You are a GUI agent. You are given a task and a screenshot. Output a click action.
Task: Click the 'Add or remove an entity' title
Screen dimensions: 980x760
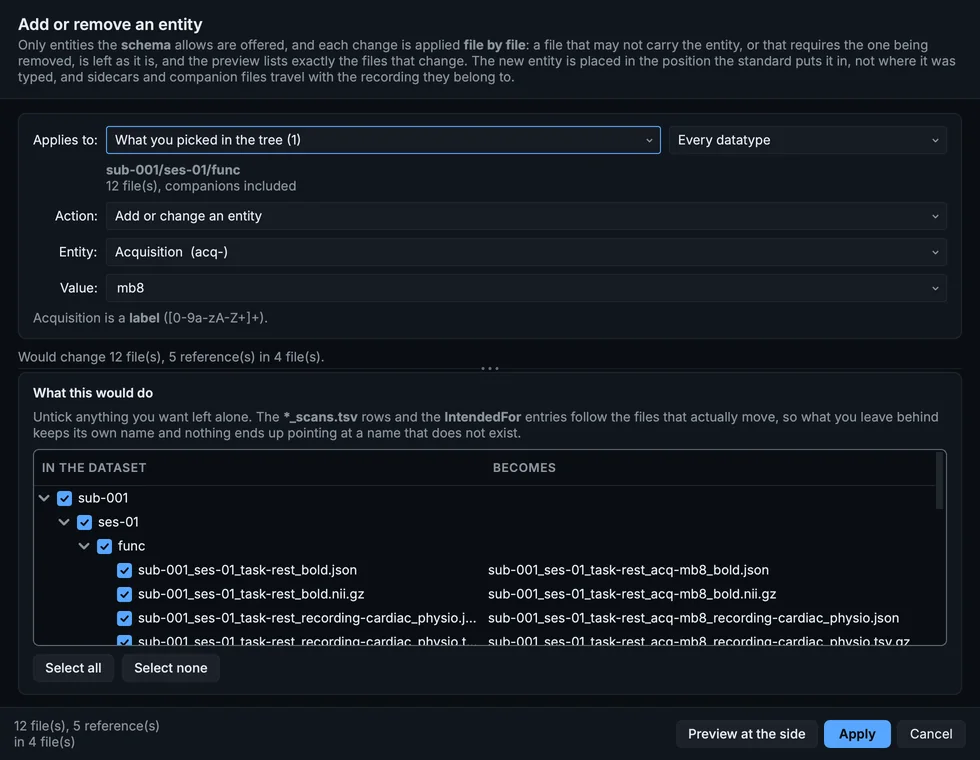coord(110,24)
